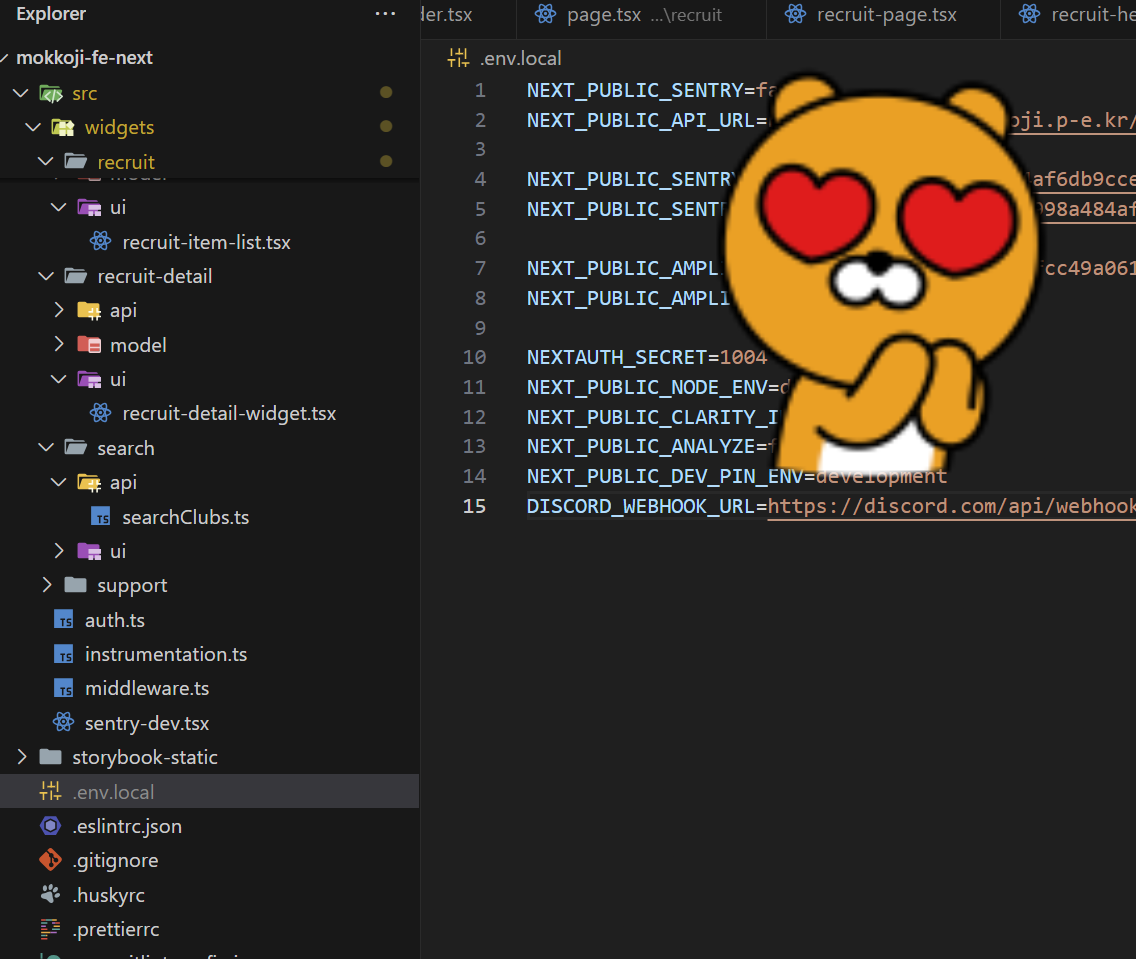Collapse mokkoji-fe-next project root
Image resolution: width=1136 pixels, height=959 pixels.
[4, 57]
